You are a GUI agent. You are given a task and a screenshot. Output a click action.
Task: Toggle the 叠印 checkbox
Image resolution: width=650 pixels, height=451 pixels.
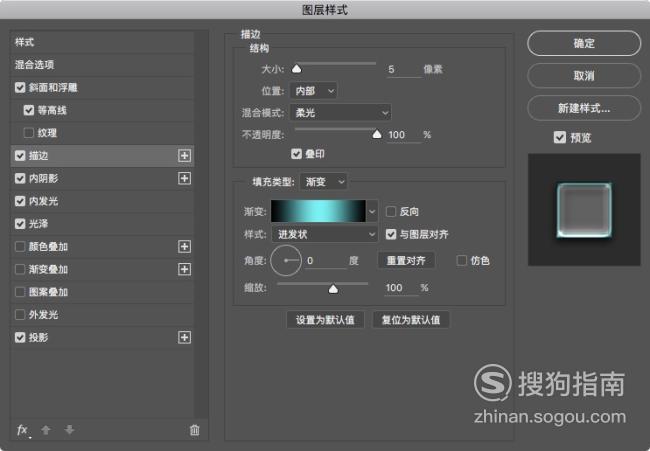pyautogui.click(x=296, y=154)
